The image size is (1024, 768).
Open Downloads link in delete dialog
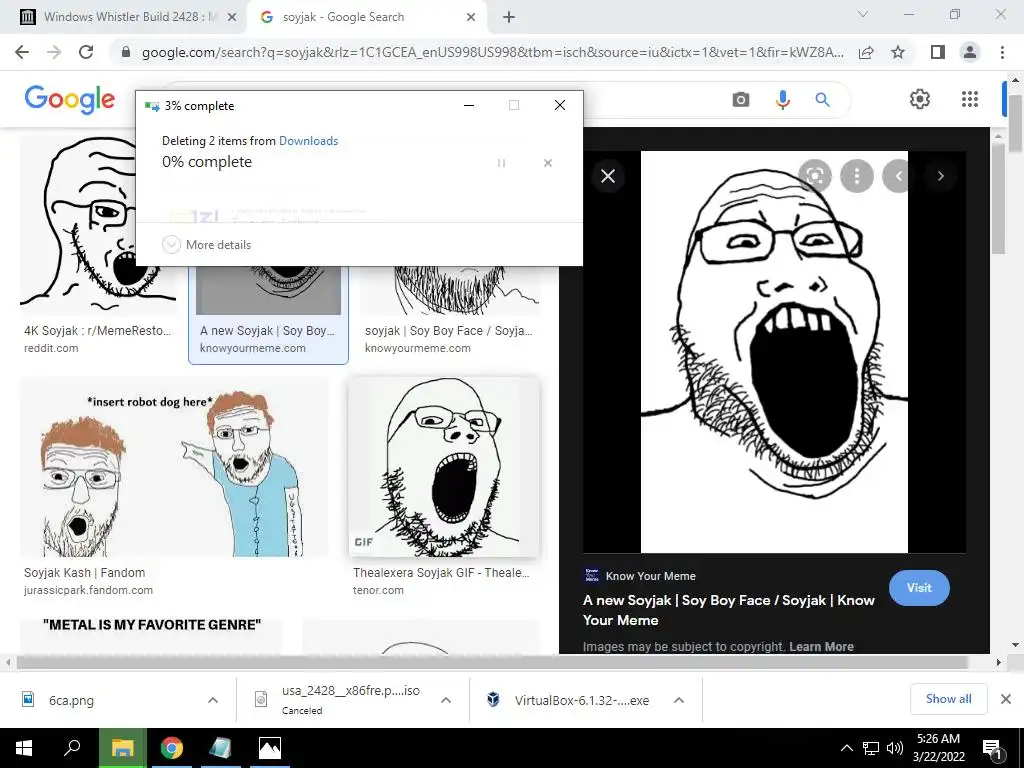(x=308, y=141)
